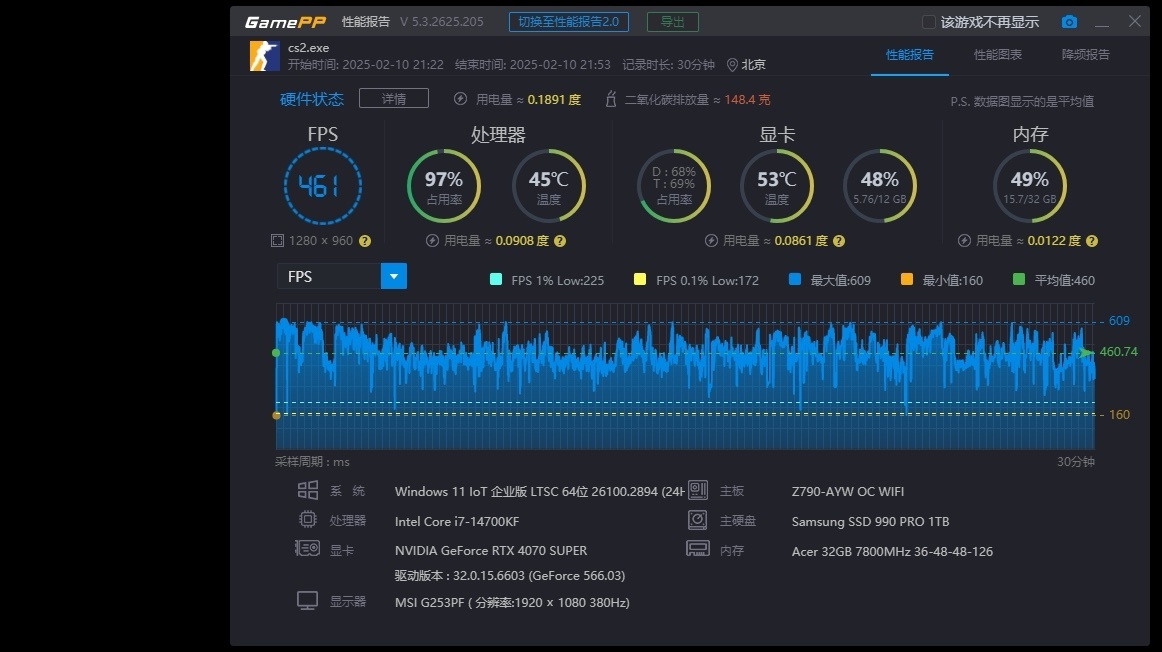Click the GPU D:68% T:69% usage gauge
The width and height of the screenshot is (1162, 652).
tap(674, 186)
